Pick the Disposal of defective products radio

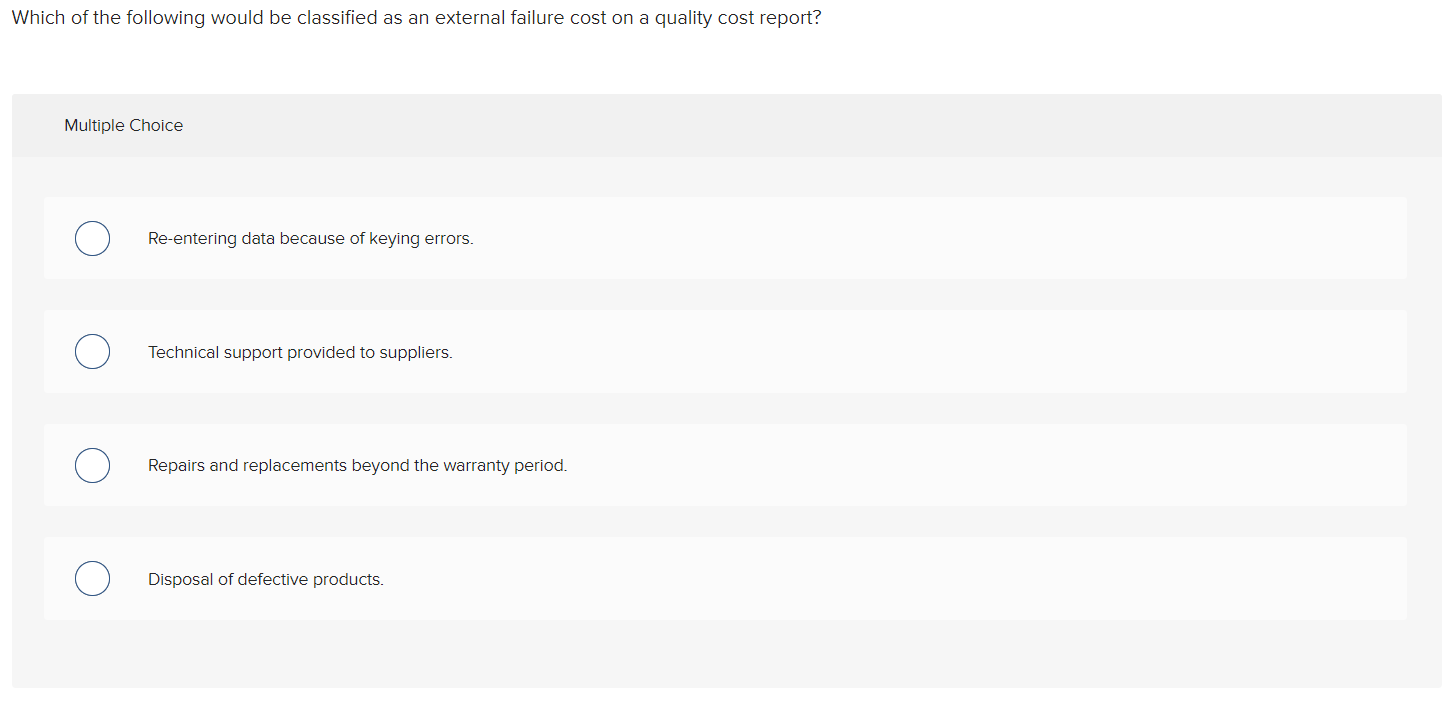[93, 579]
